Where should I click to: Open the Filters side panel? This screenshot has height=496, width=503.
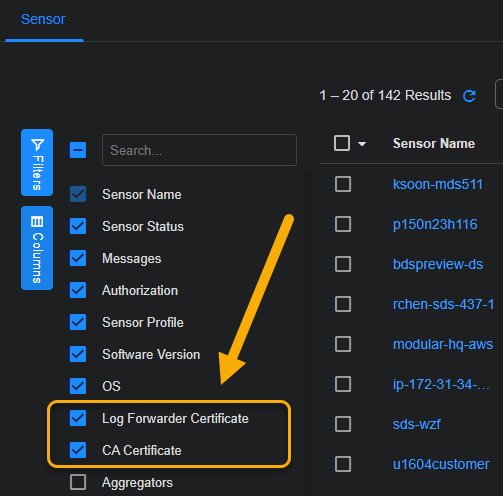click(x=37, y=162)
